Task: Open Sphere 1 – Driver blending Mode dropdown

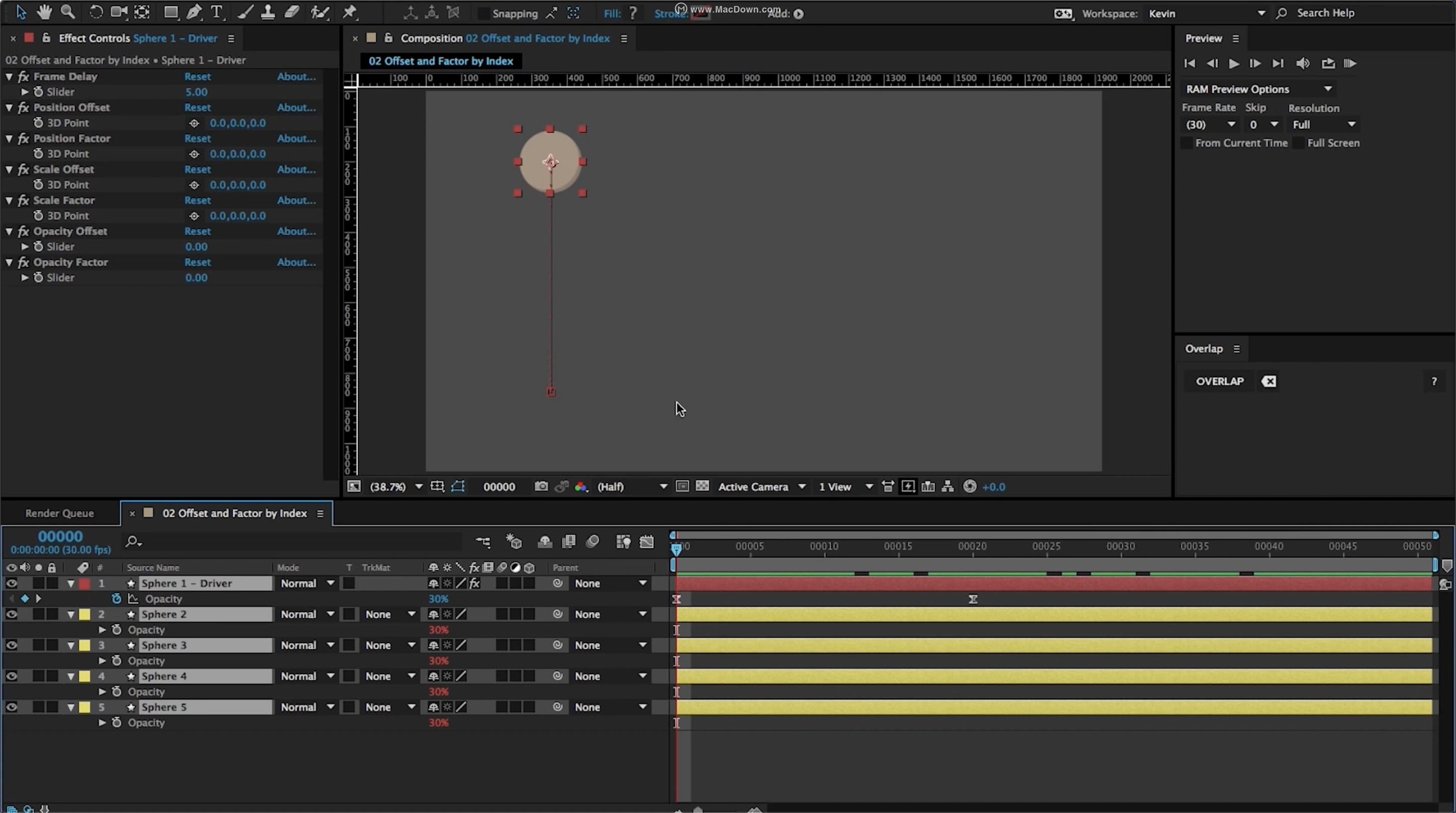Action: [x=307, y=583]
